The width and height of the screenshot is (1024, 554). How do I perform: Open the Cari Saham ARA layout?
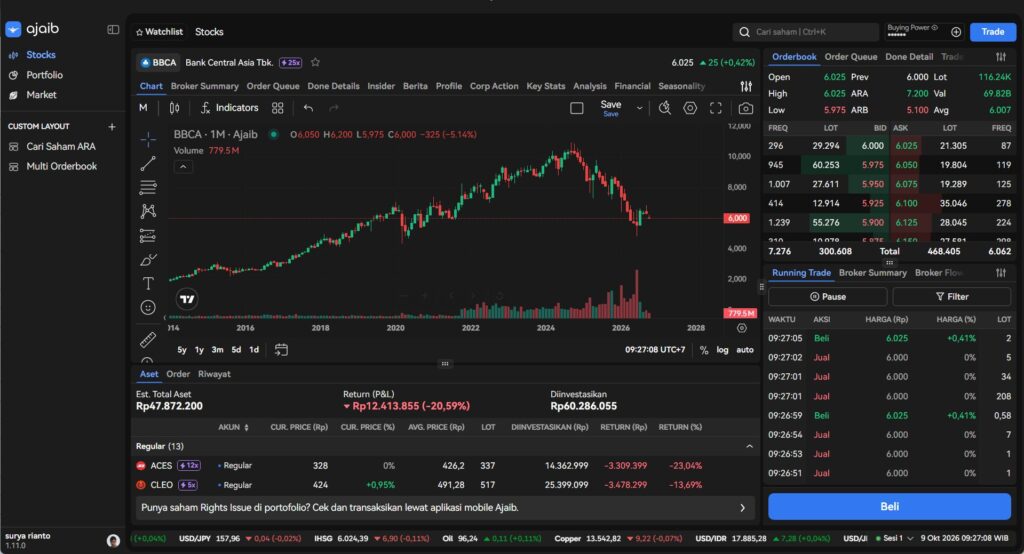pos(61,146)
